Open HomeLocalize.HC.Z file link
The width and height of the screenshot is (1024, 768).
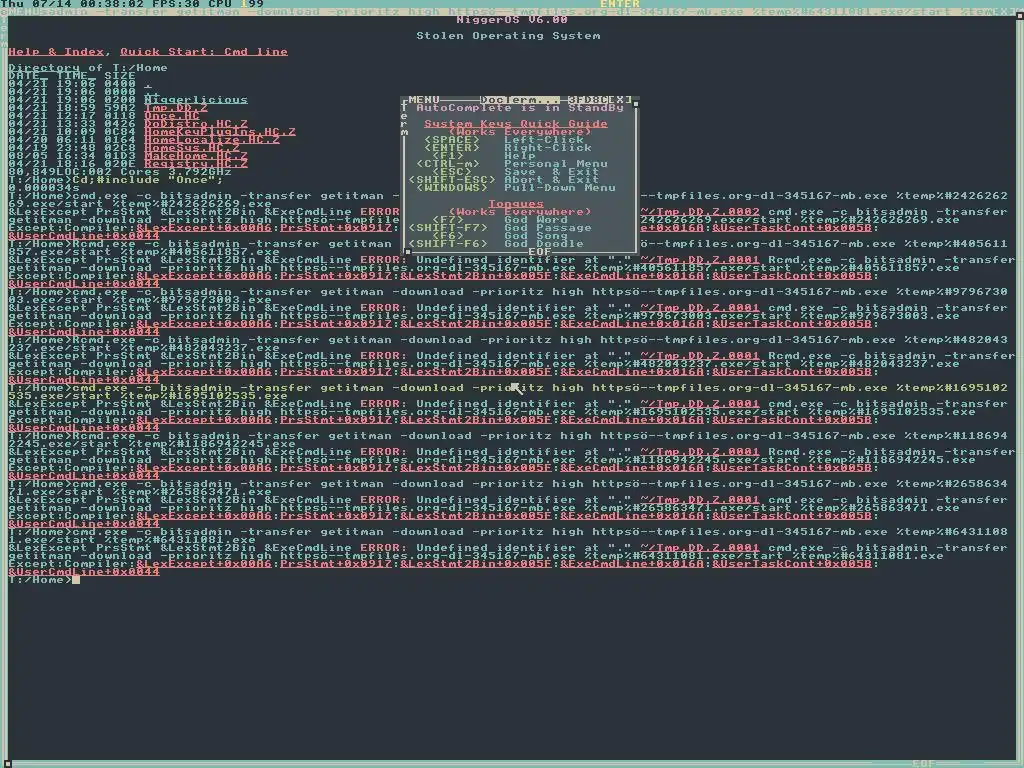212,140
